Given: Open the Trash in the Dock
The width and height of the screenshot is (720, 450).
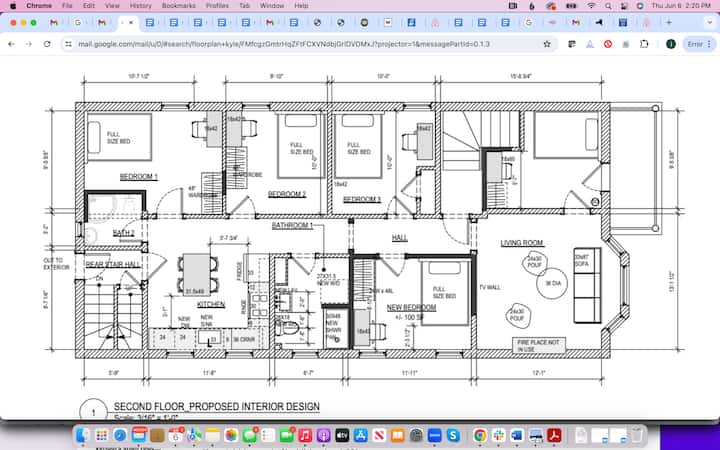Looking at the screenshot, I should (637, 436).
